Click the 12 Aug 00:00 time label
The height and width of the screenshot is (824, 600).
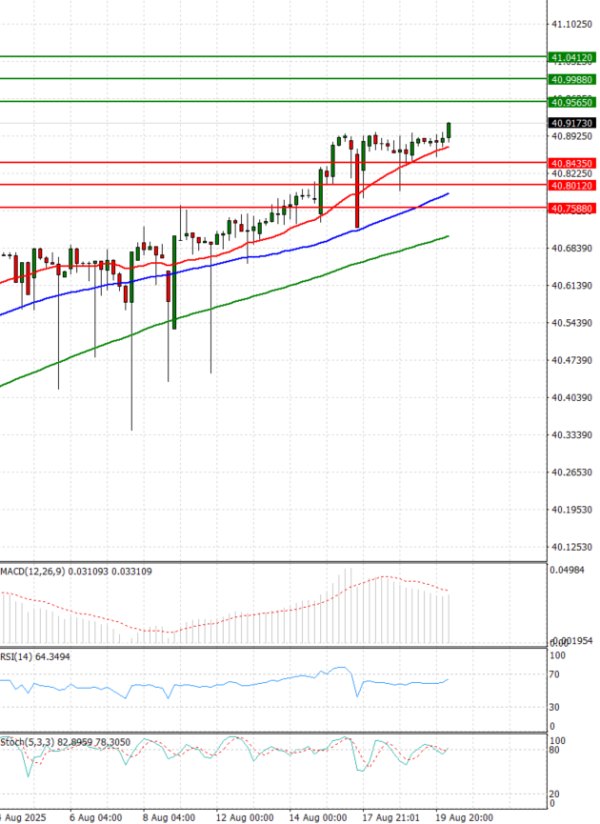(x=247, y=816)
